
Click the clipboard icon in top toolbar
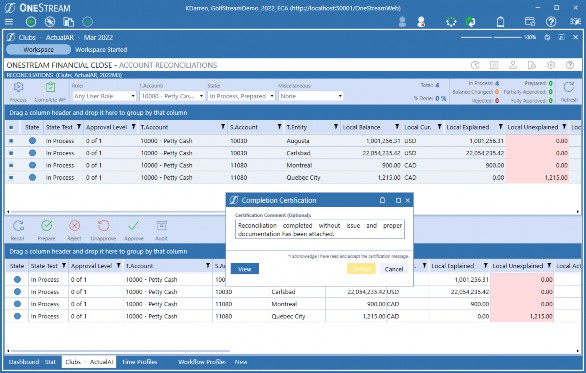(x=500, y=22)
